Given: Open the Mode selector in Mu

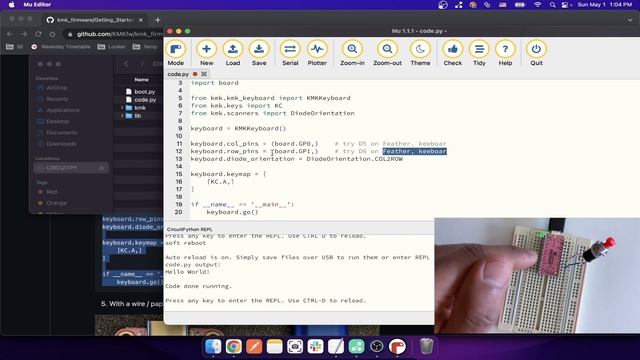Looking at the screenshot, I should pos(176,53).
